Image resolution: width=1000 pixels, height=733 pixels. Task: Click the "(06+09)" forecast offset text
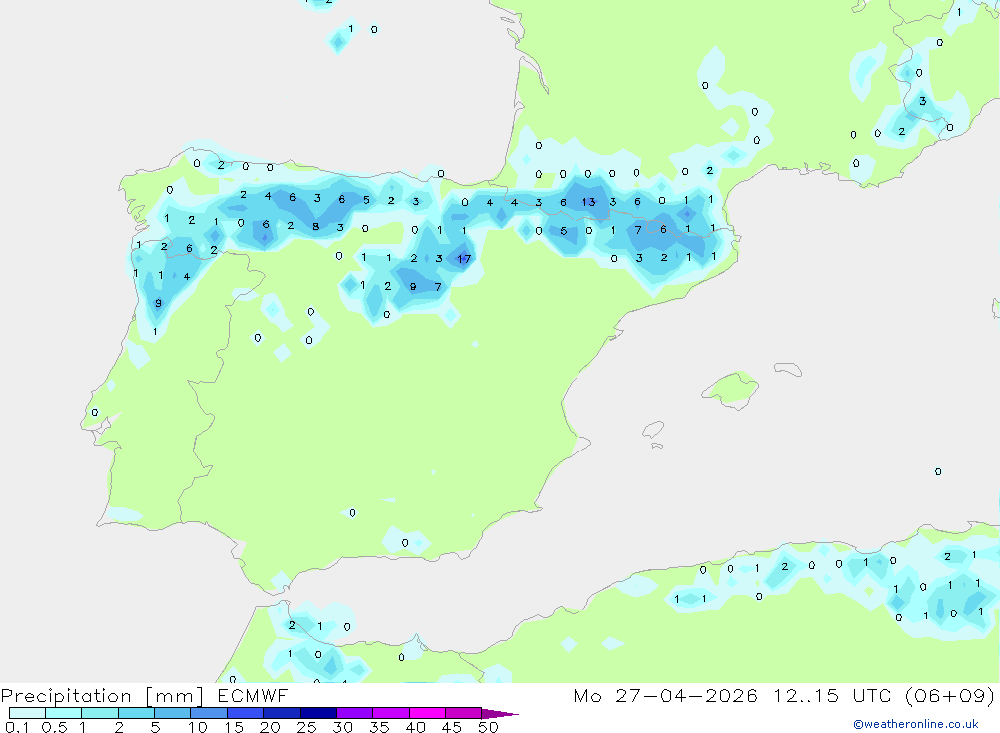click(x=950, y=695)
